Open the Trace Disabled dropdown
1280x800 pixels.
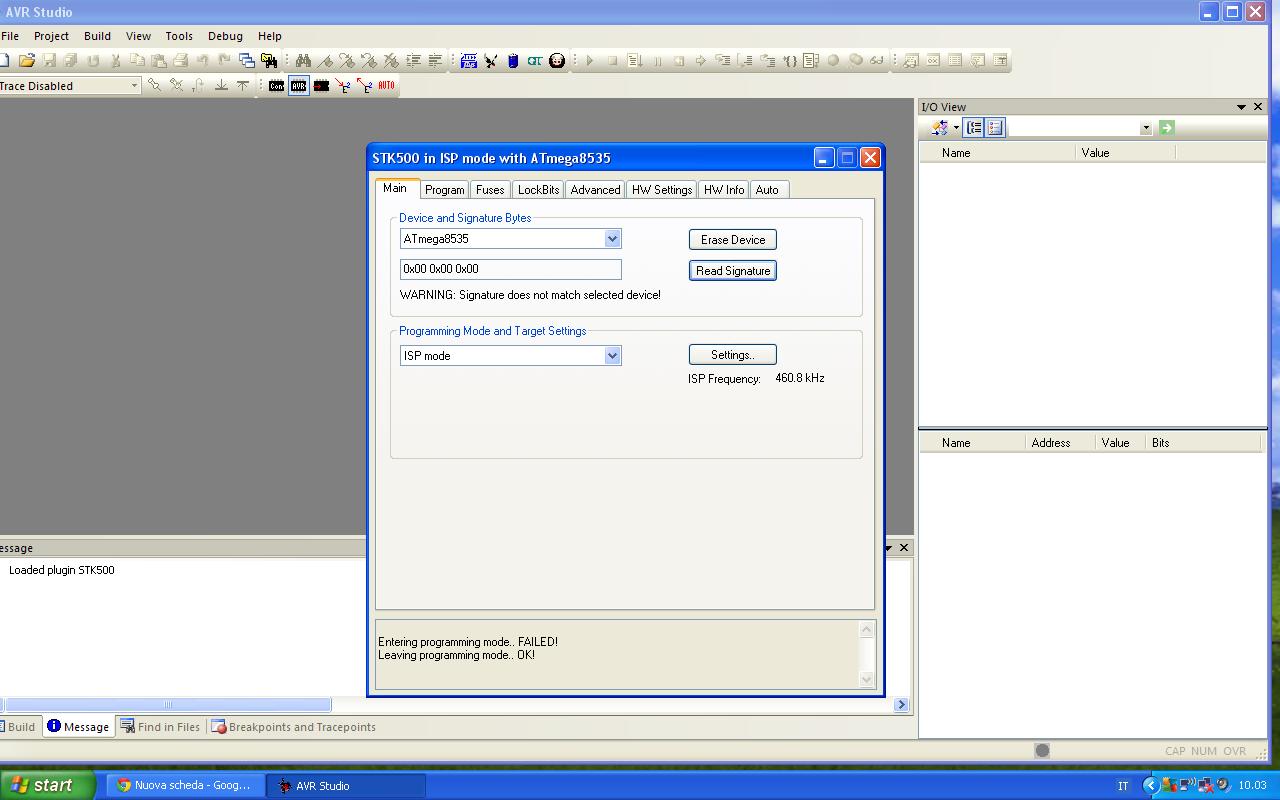[x=134, y=86]
